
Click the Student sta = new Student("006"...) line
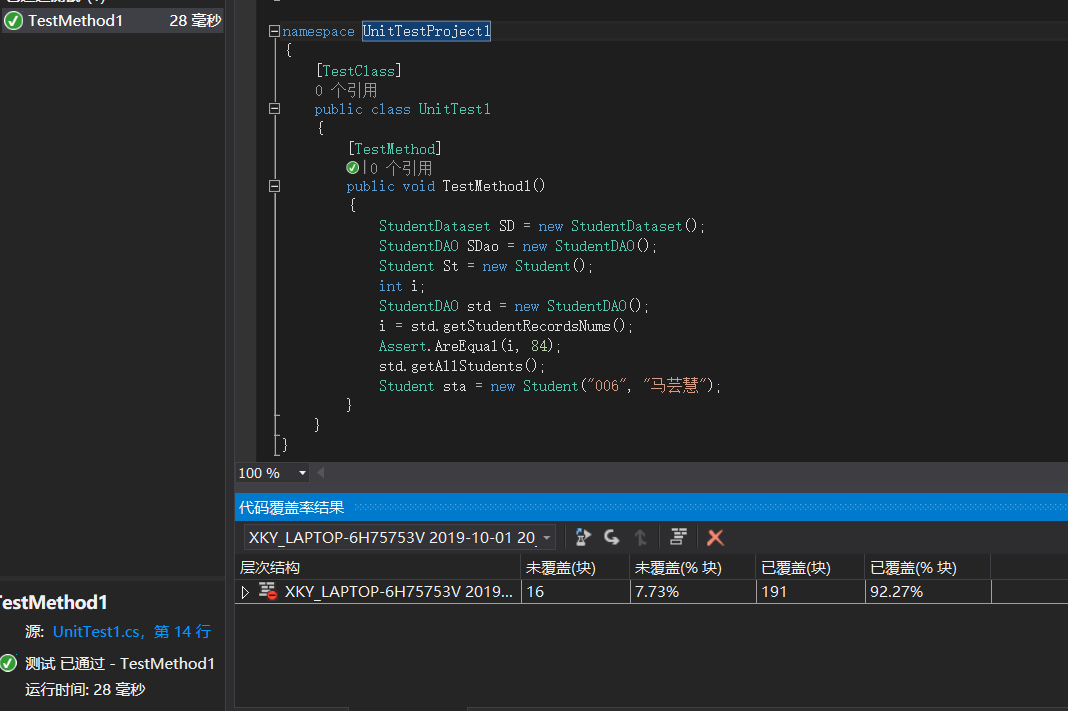[x=550, y=386]
